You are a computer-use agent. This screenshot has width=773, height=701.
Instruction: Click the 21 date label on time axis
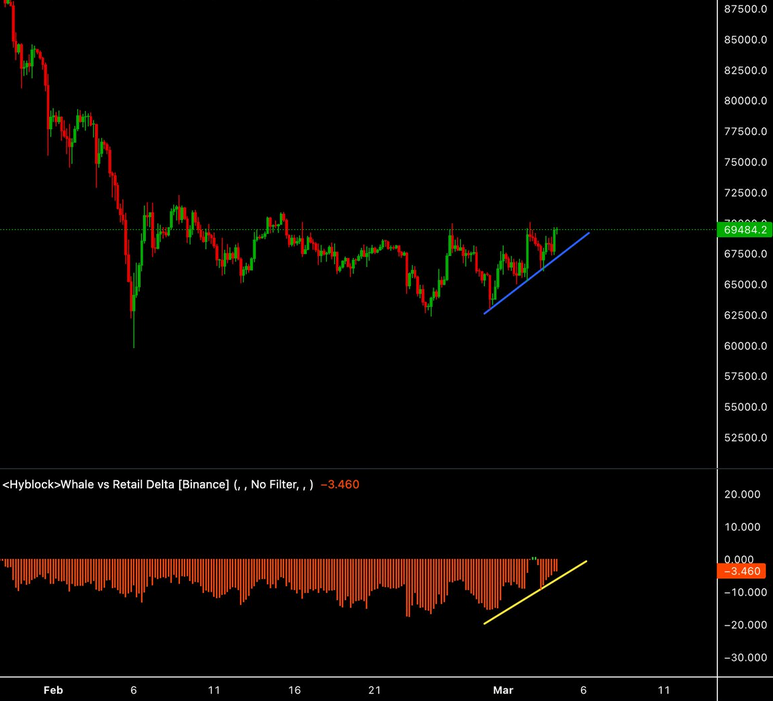375,690
